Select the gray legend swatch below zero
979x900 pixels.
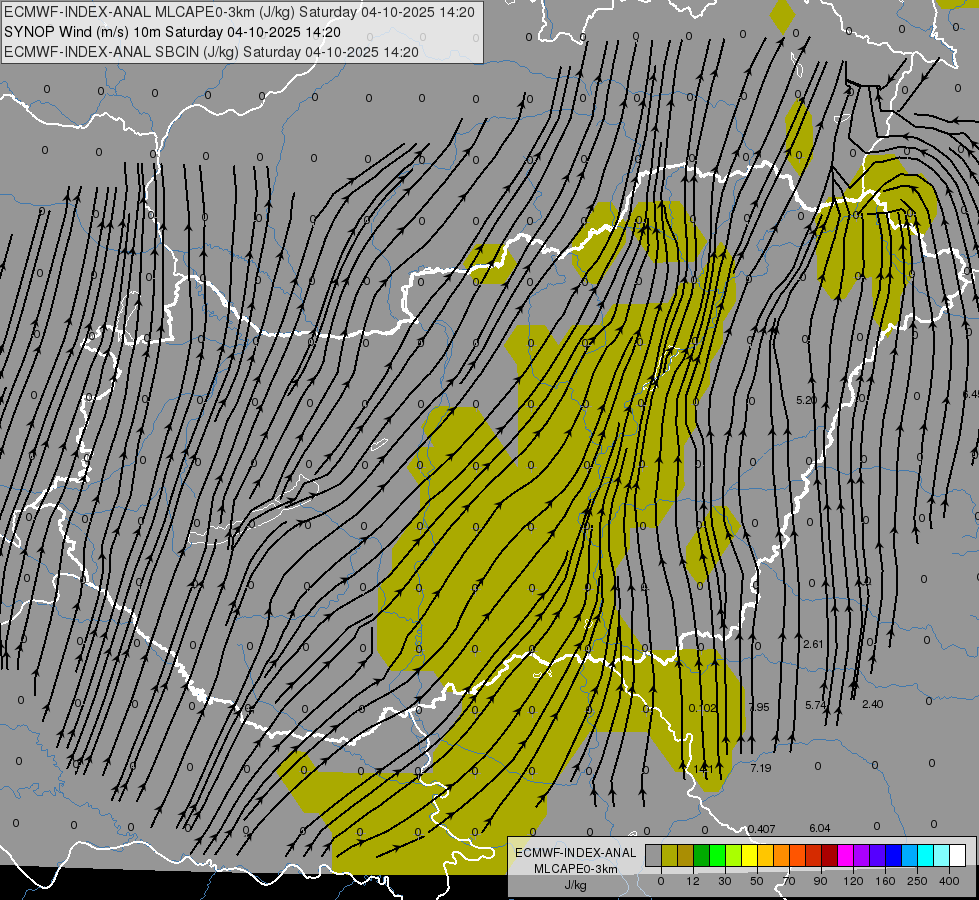(x=654, y=855)
